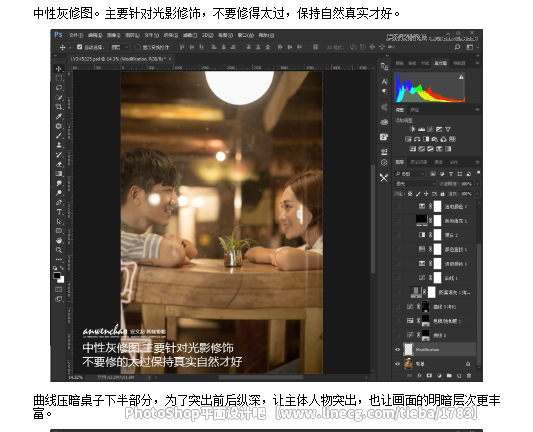Viewport: 533px width, 432px height.
Task: Select the Pen tool
Action: (x=59, y=202)
